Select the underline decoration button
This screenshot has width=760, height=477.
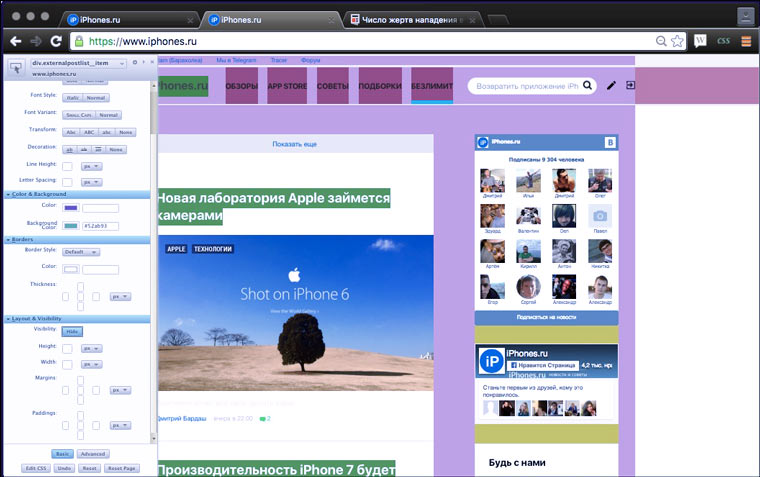coord(70,149)
